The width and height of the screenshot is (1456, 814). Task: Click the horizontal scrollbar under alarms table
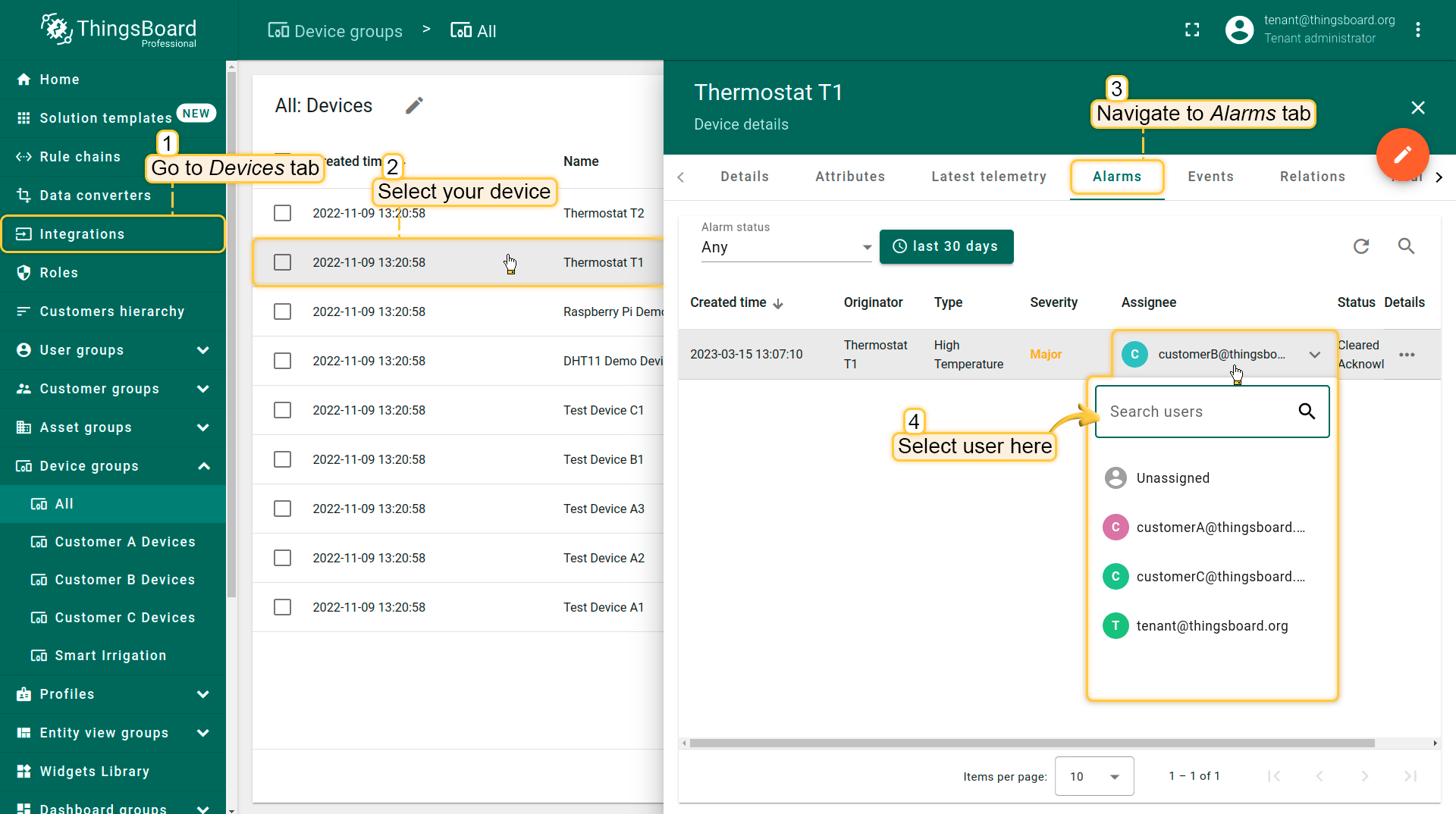[1032, 743]
